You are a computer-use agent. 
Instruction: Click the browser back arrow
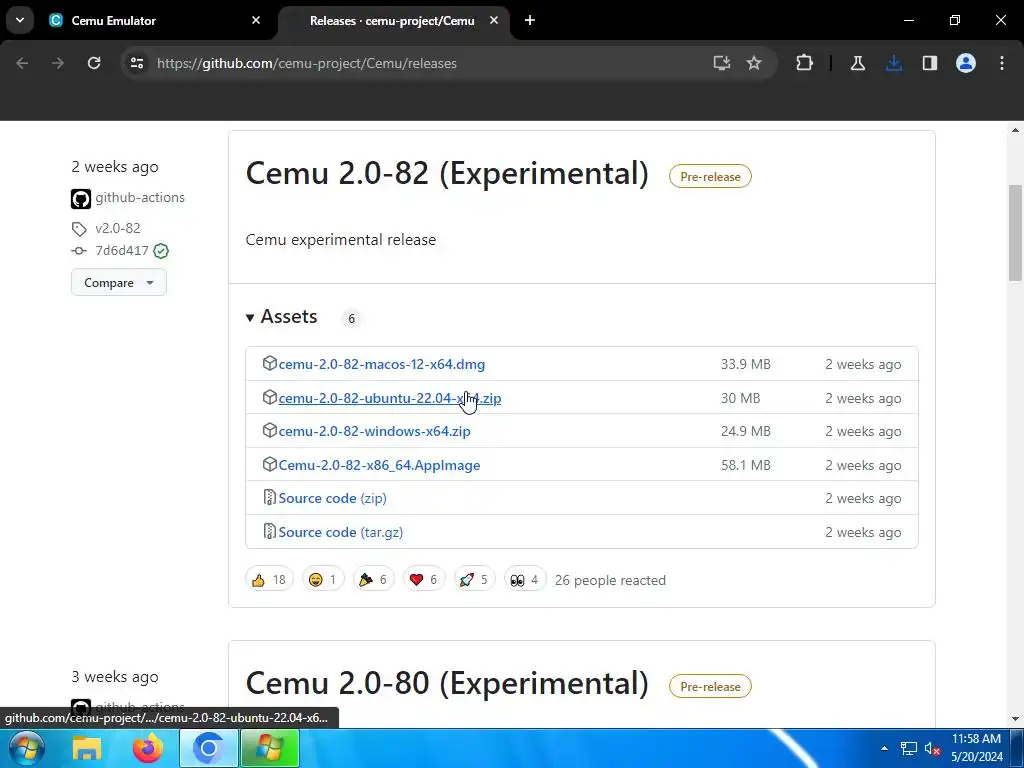(22, 63)
